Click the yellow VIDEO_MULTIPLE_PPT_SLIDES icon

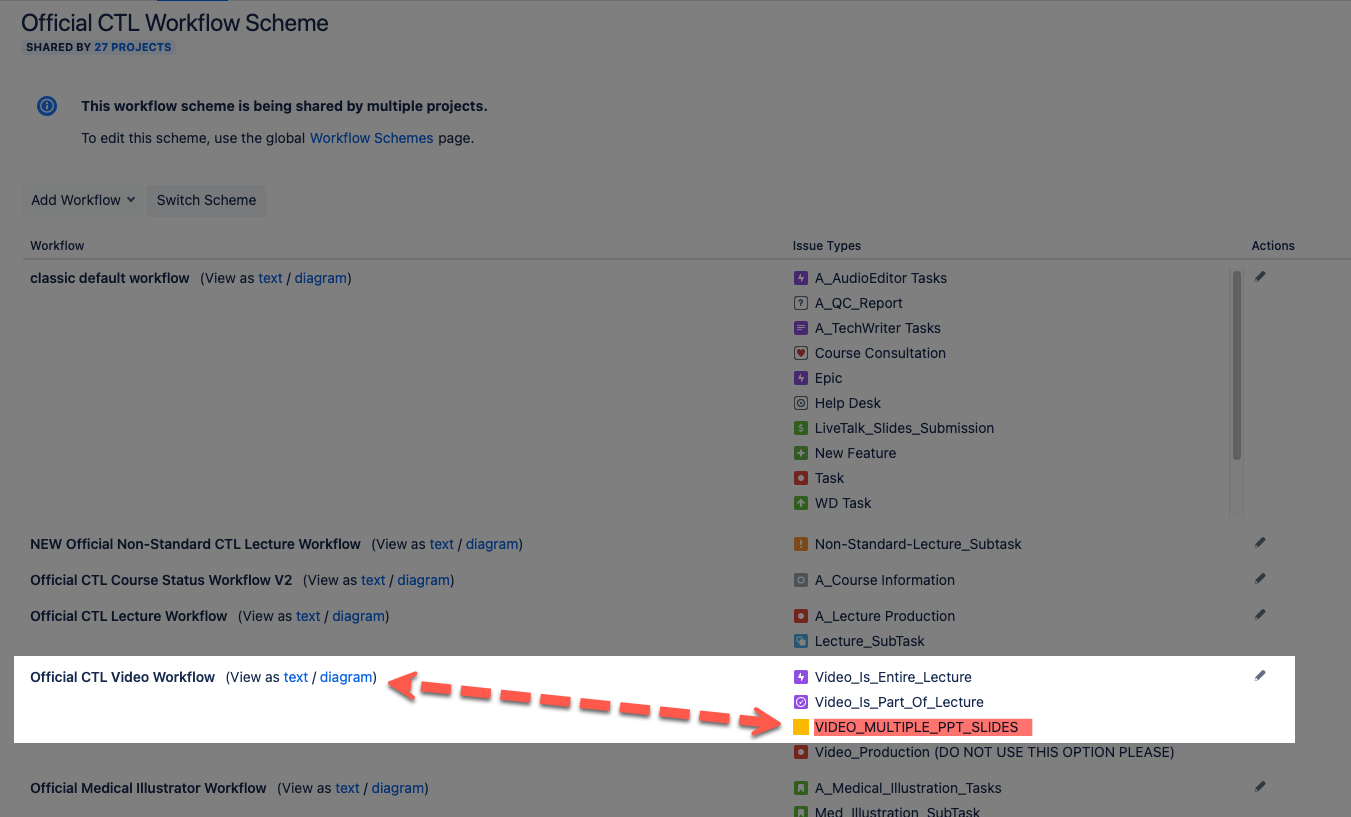[x=800, y=727]
